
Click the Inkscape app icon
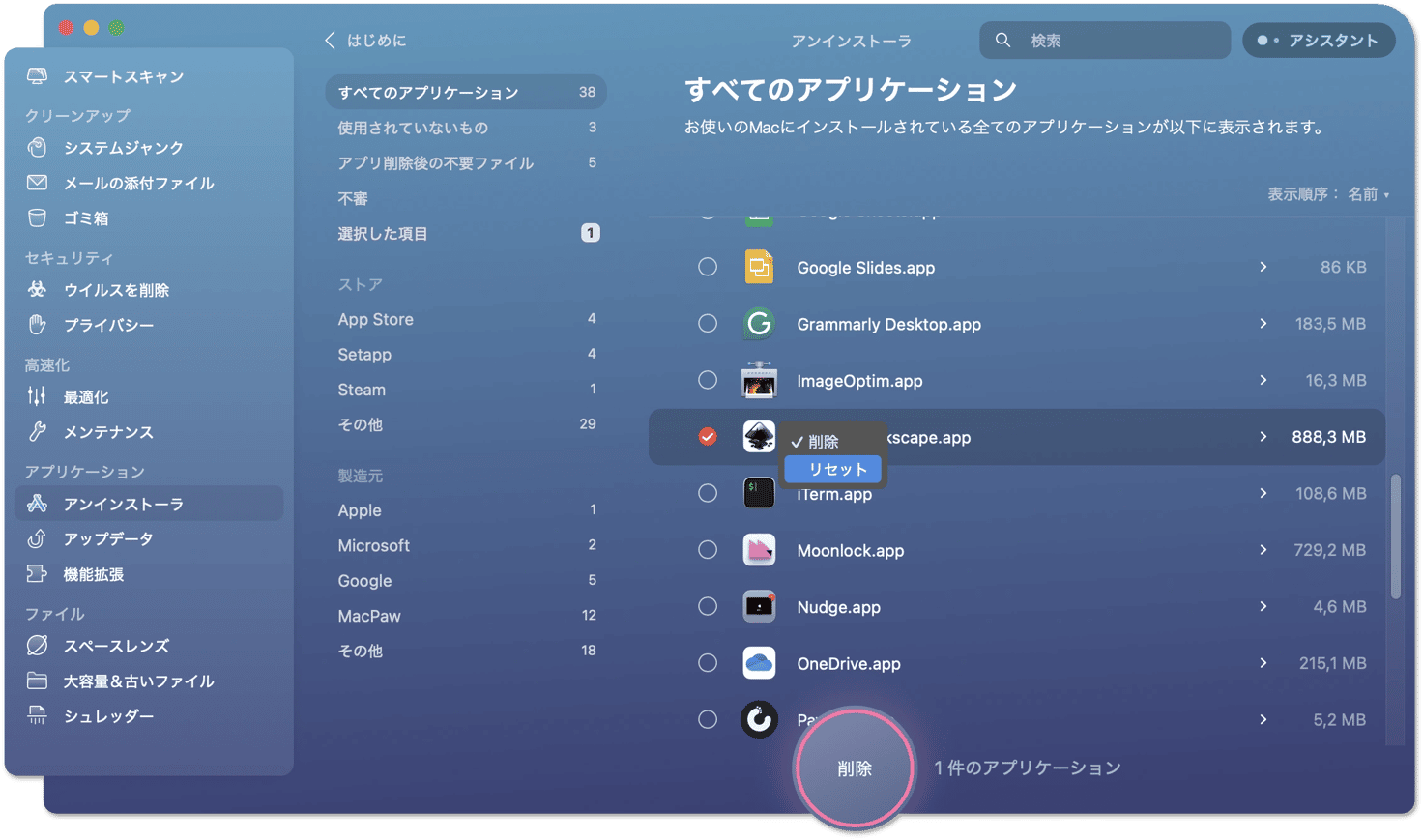click(759, 436)
